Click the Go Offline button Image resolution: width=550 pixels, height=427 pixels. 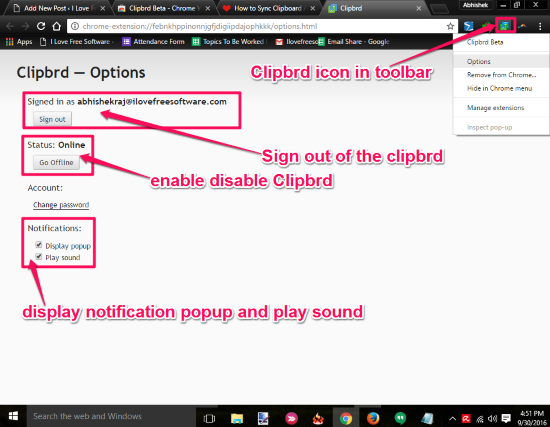(56, 162)
